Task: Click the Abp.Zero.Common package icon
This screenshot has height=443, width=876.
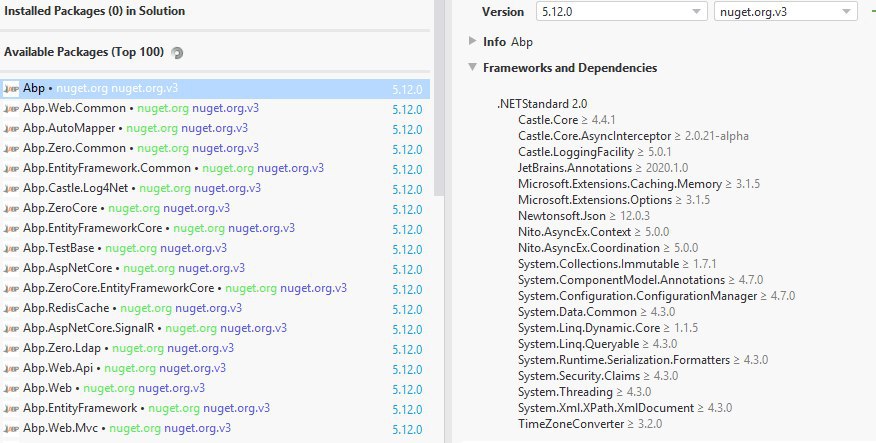Action: (11, 149)
